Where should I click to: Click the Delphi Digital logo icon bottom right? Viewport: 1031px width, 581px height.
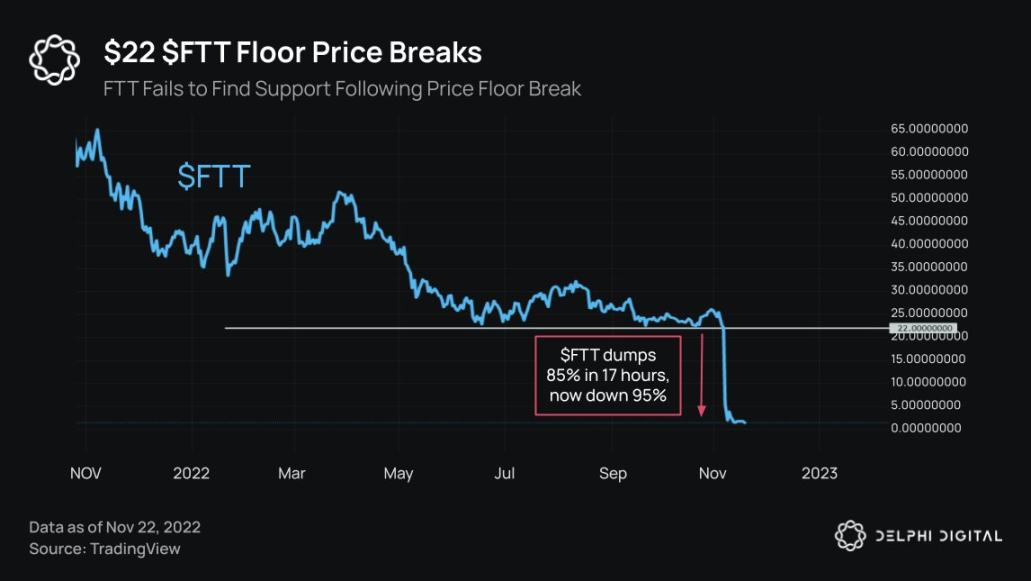[x=850, y=536]
